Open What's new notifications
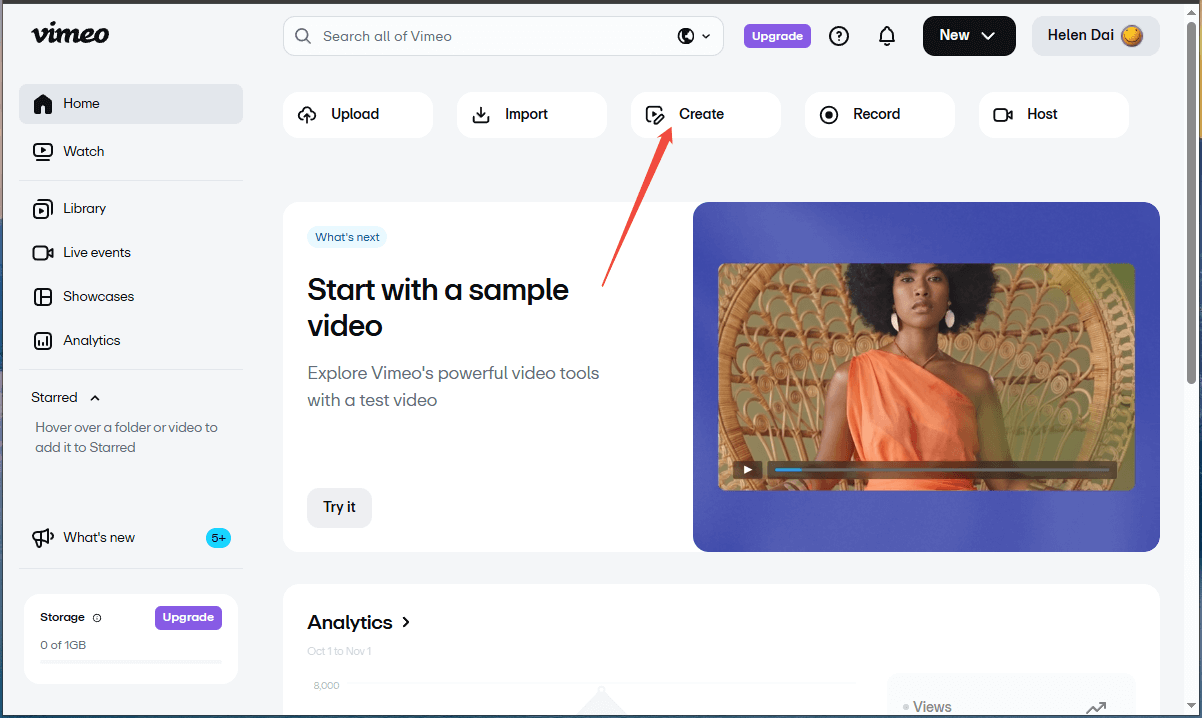Image resolution: width=1202 pixels, height=718 pixels. [x=97, y=537]
